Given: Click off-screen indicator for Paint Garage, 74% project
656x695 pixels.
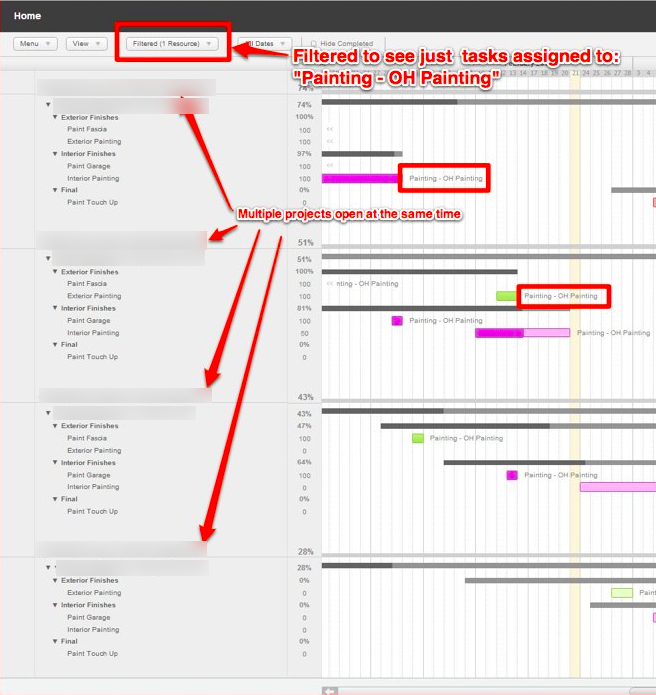Looking at the screenshot, I should pyautogui.click(x=329, y=166).
